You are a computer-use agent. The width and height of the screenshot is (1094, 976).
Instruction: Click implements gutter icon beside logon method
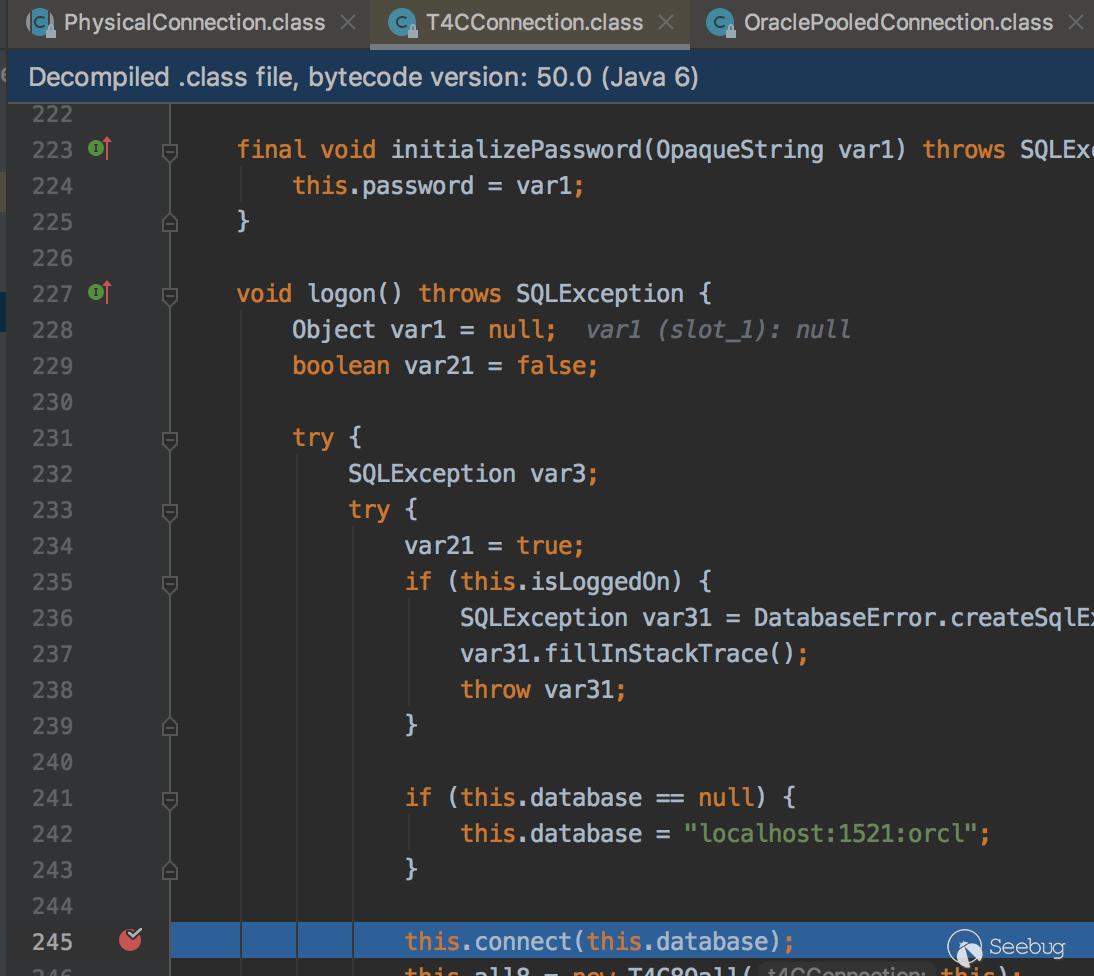[x=99, y=293]
